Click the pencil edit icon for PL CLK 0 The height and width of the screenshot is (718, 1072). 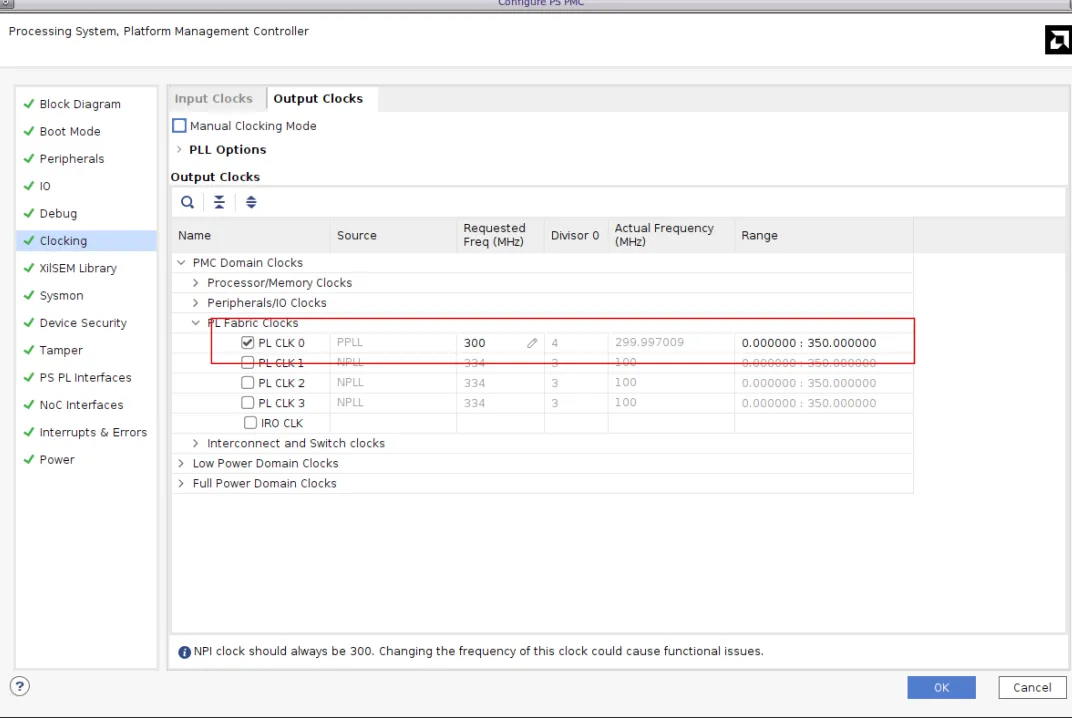pos(532,343)
